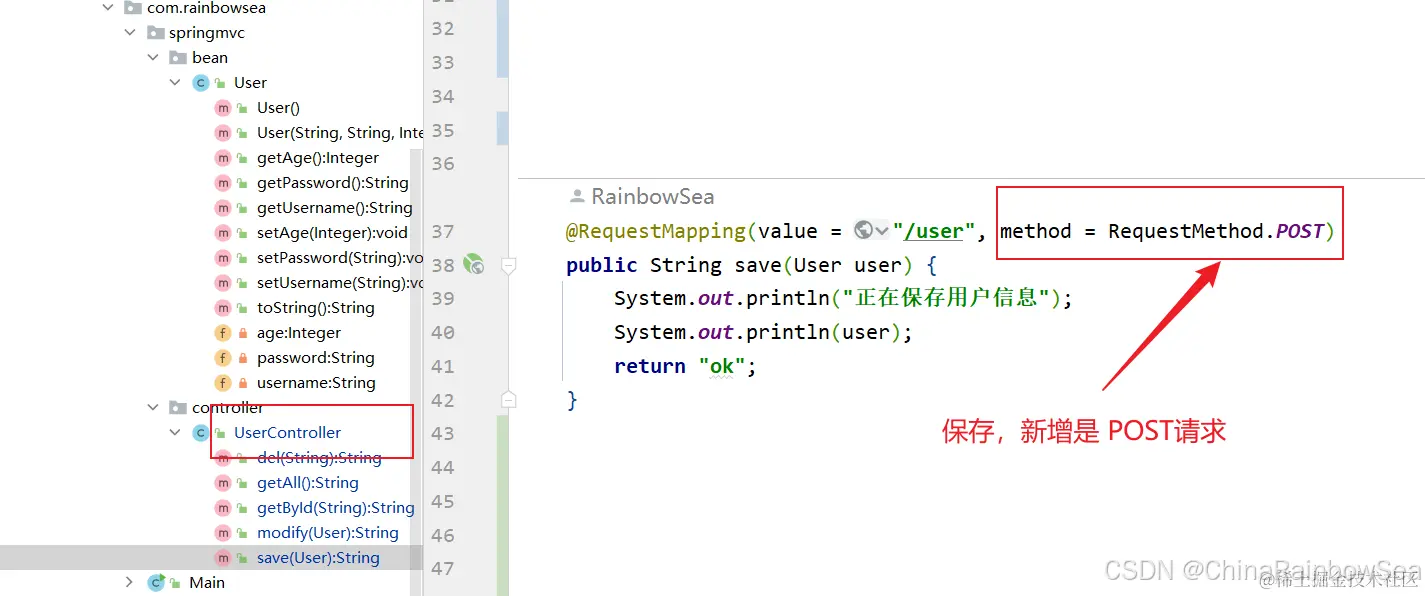This screenshot has width=1425, height=596.
Task: Select the username:String field
Action: tap(316, 383)
